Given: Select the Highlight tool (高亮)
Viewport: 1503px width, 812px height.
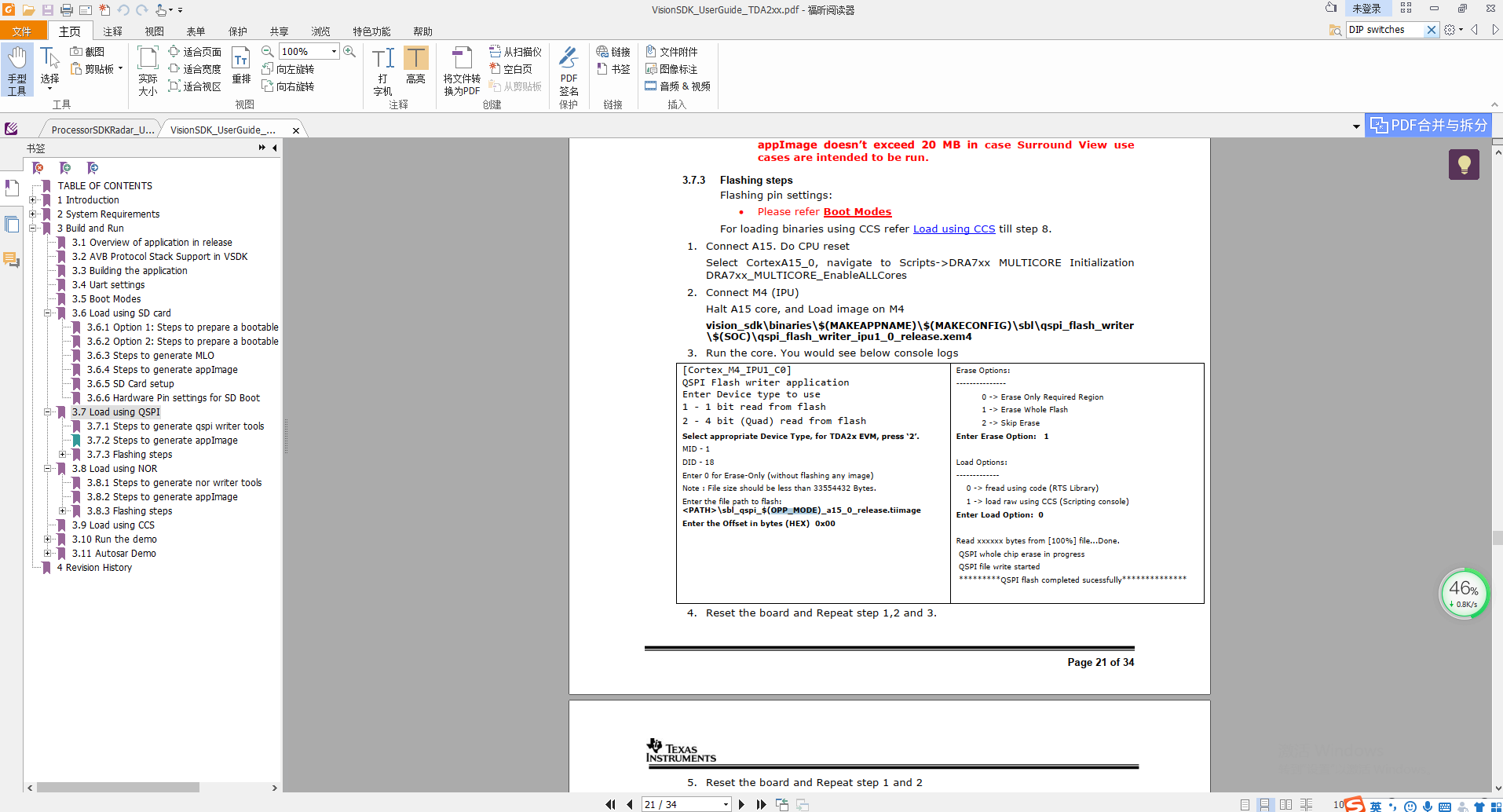Looking at the screenshot, I should [415, 66].
